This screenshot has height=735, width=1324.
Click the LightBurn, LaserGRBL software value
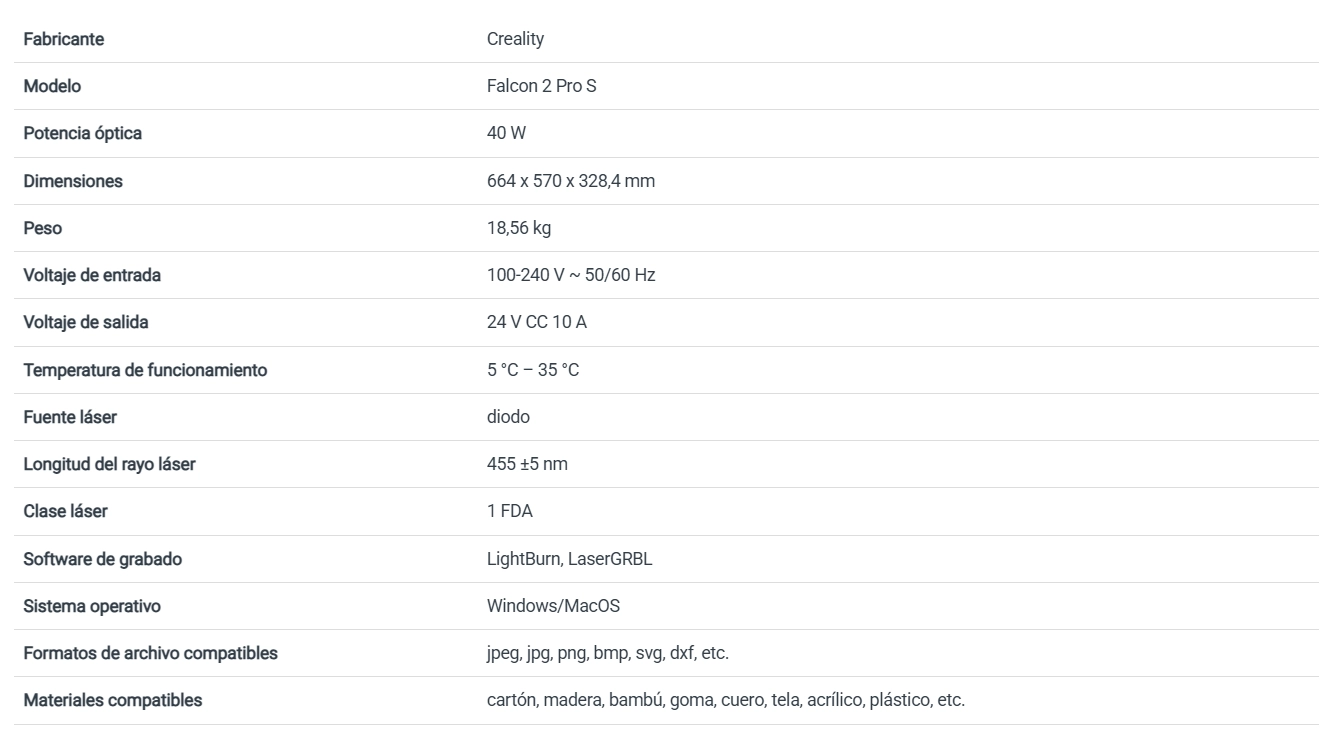point(569,559)
